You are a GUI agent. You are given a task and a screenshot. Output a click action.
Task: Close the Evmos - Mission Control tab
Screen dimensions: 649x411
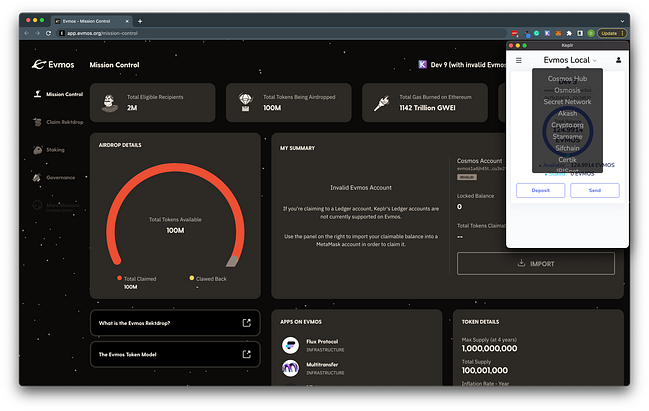tap(127, 21)
